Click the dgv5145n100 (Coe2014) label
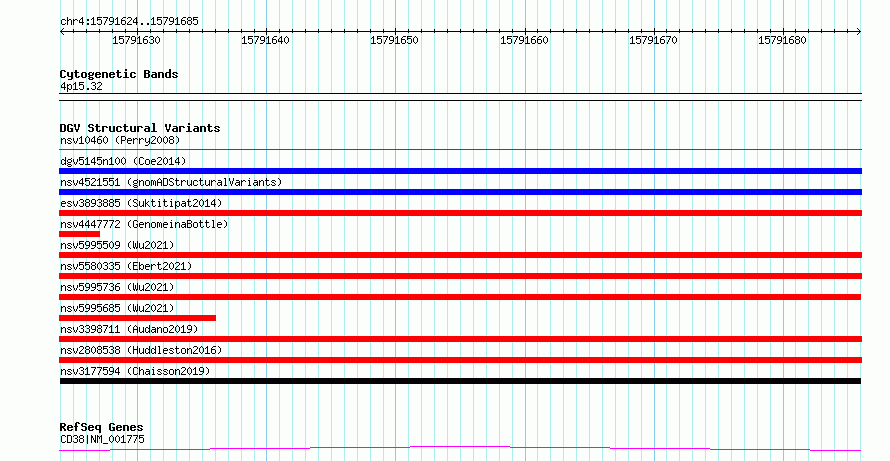 [x=123, y=161]
